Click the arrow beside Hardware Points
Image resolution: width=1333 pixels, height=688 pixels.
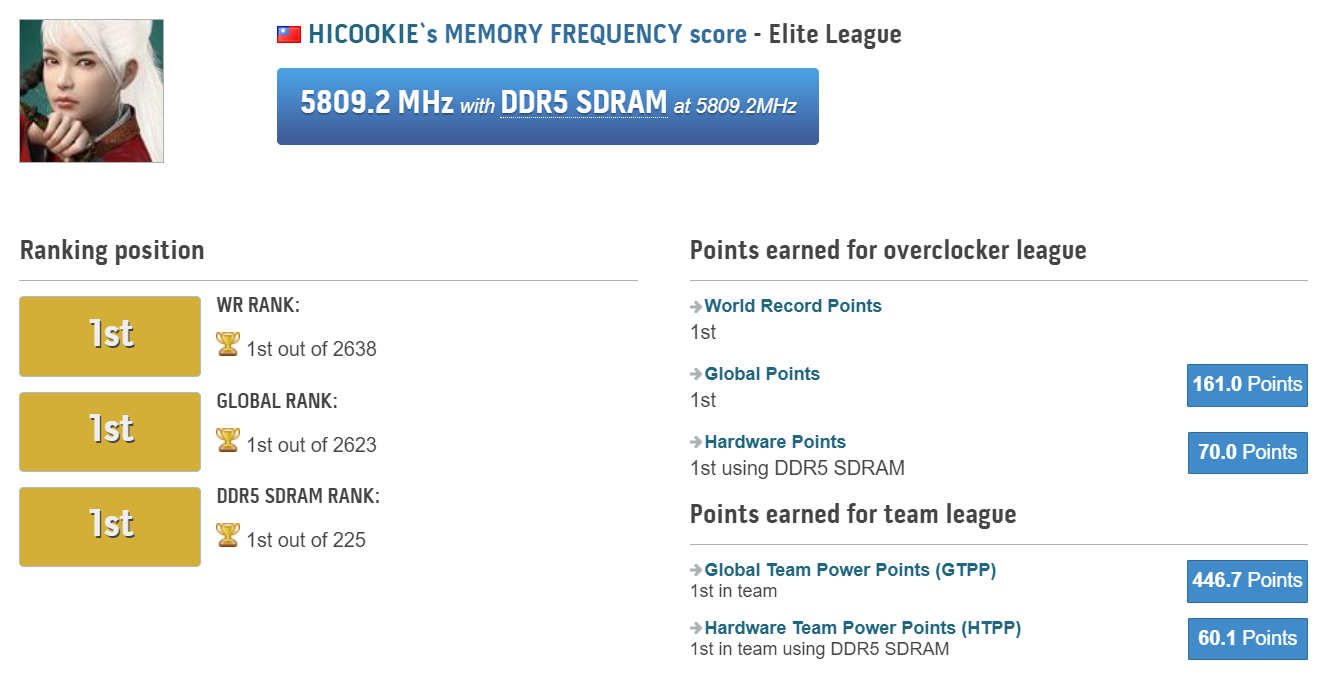[x=696, y=443]
